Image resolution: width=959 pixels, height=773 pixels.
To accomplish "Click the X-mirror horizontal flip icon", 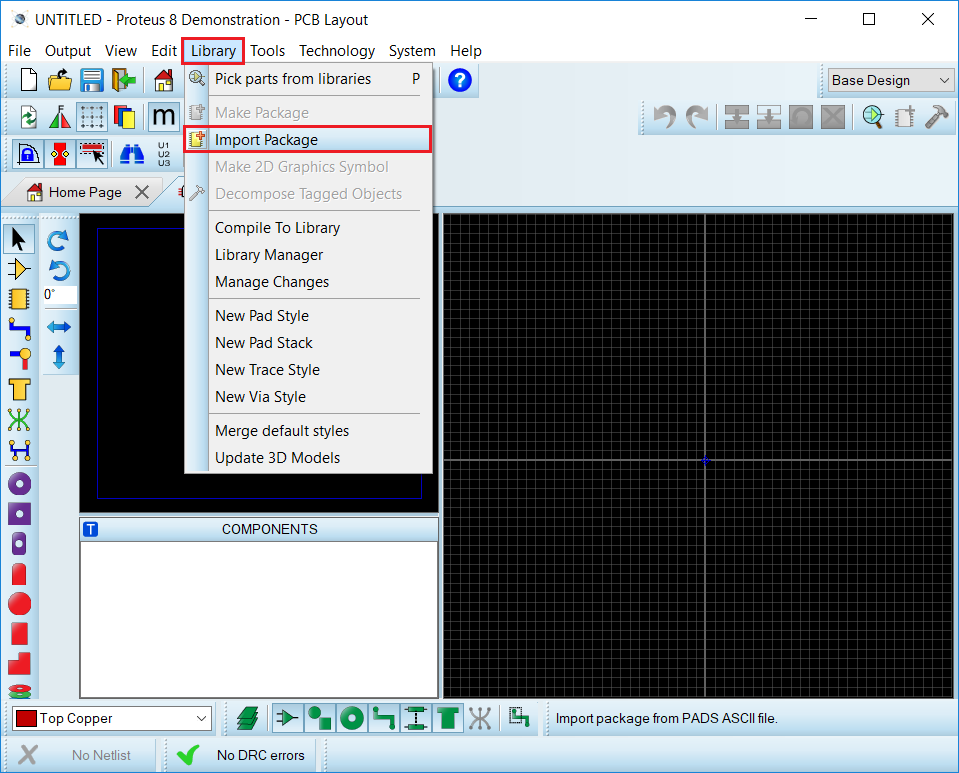I will pos(59,327).
